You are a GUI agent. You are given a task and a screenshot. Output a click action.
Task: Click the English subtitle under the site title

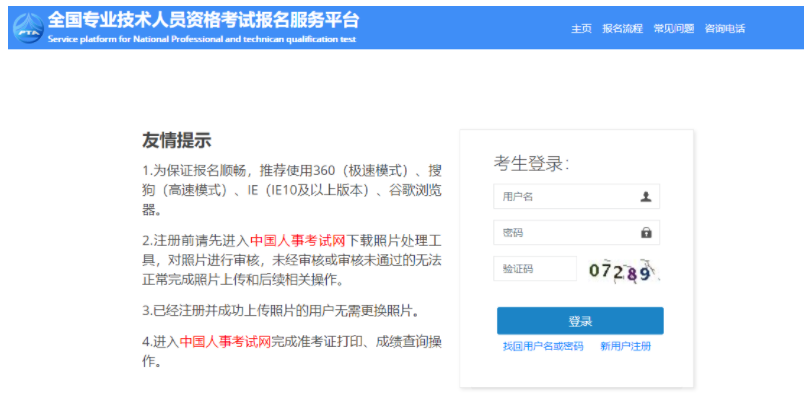pos(201,40)
